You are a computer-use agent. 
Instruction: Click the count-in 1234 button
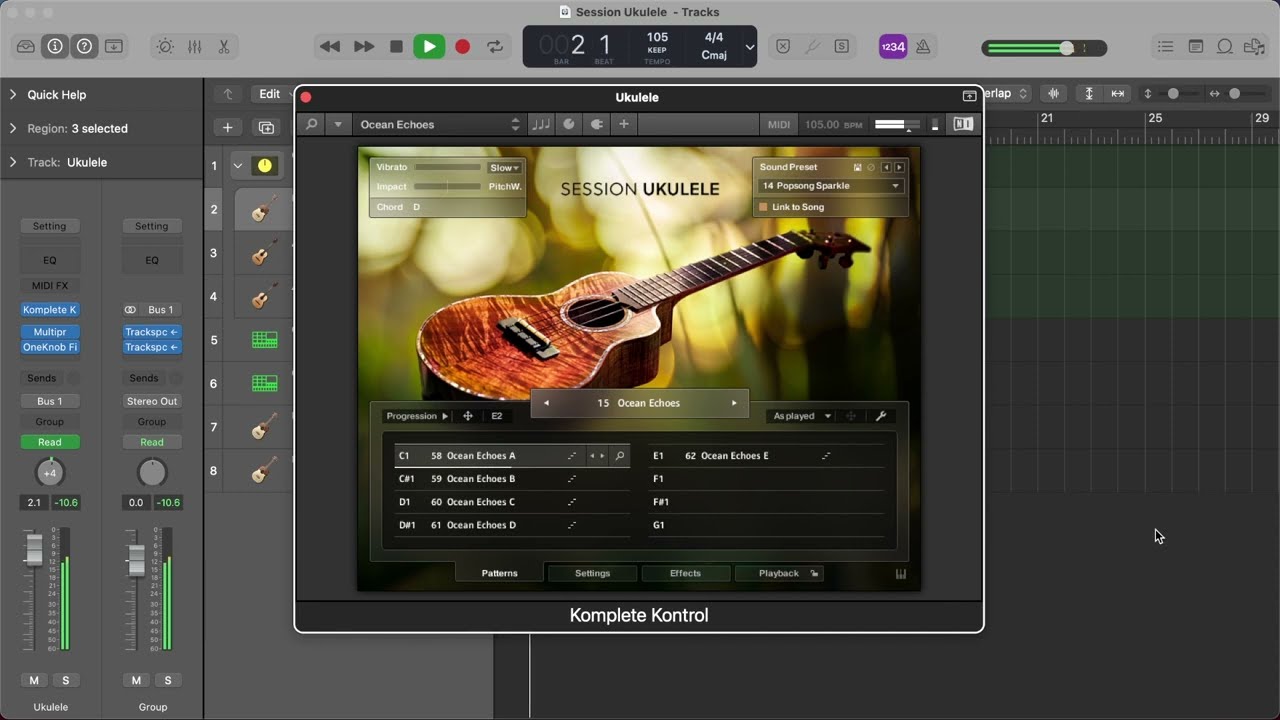coord(892,47)
